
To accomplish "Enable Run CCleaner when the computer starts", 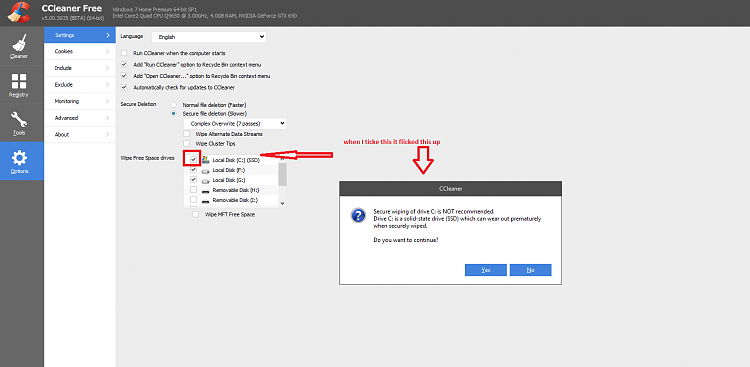I will pyautogui.click(x=124, y=53).
